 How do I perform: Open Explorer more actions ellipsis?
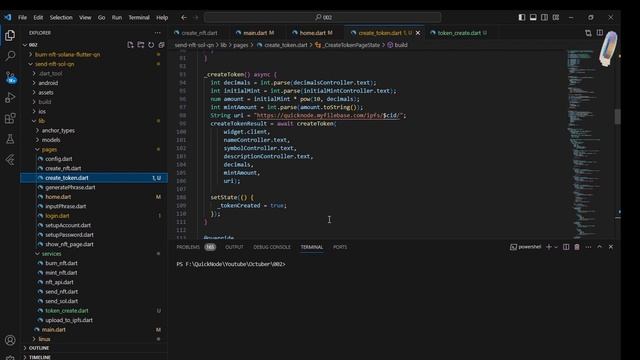(158, 33)
